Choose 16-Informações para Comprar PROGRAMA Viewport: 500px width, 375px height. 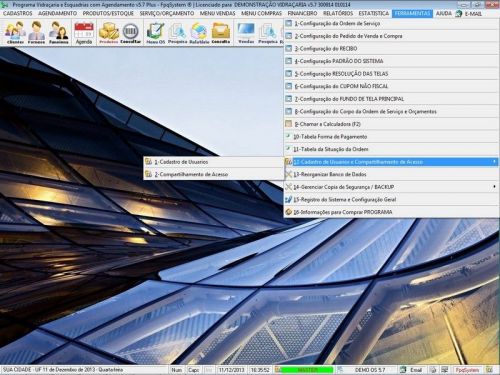(391, 212)
